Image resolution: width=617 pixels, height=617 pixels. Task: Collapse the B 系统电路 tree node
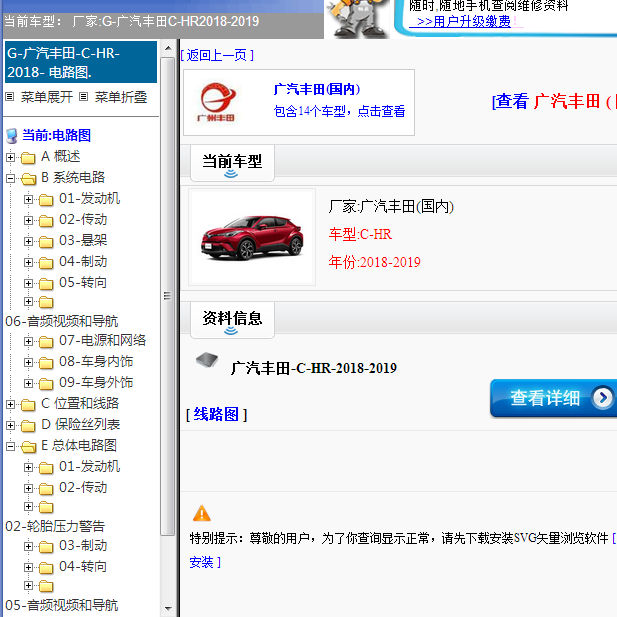[x=11, y=179]
